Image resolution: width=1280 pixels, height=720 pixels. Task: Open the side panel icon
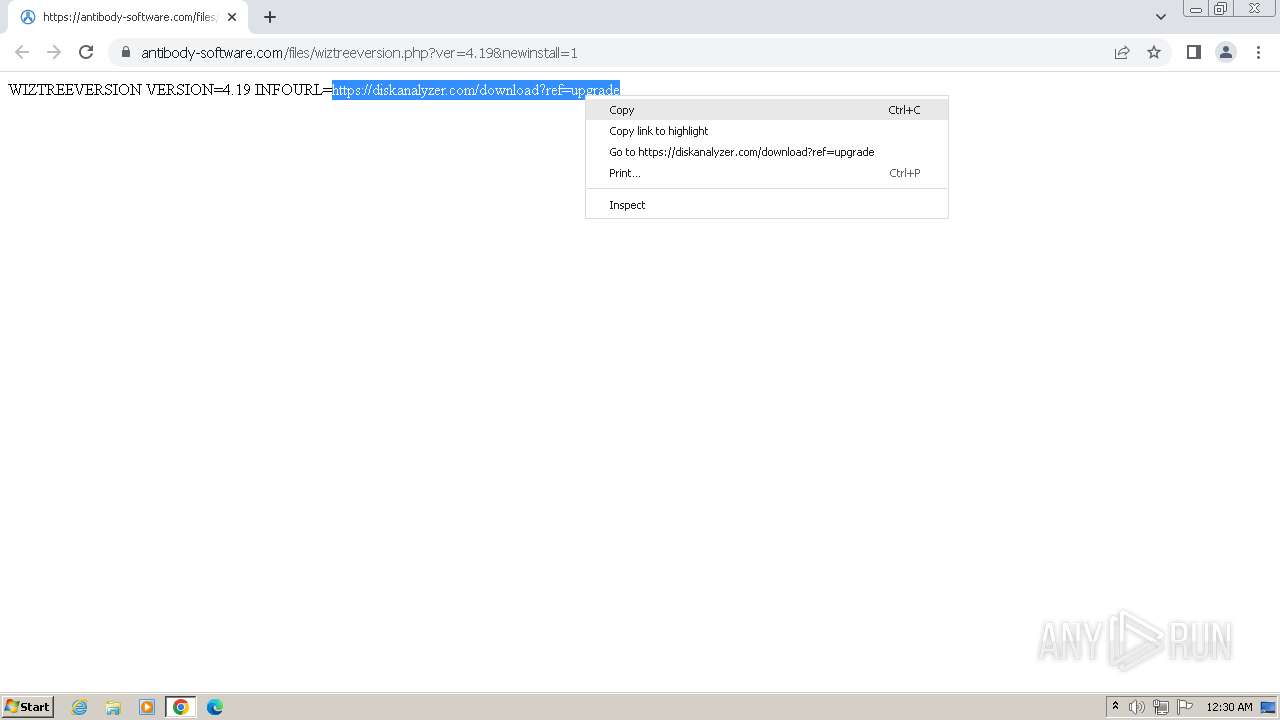point(1193,52)
